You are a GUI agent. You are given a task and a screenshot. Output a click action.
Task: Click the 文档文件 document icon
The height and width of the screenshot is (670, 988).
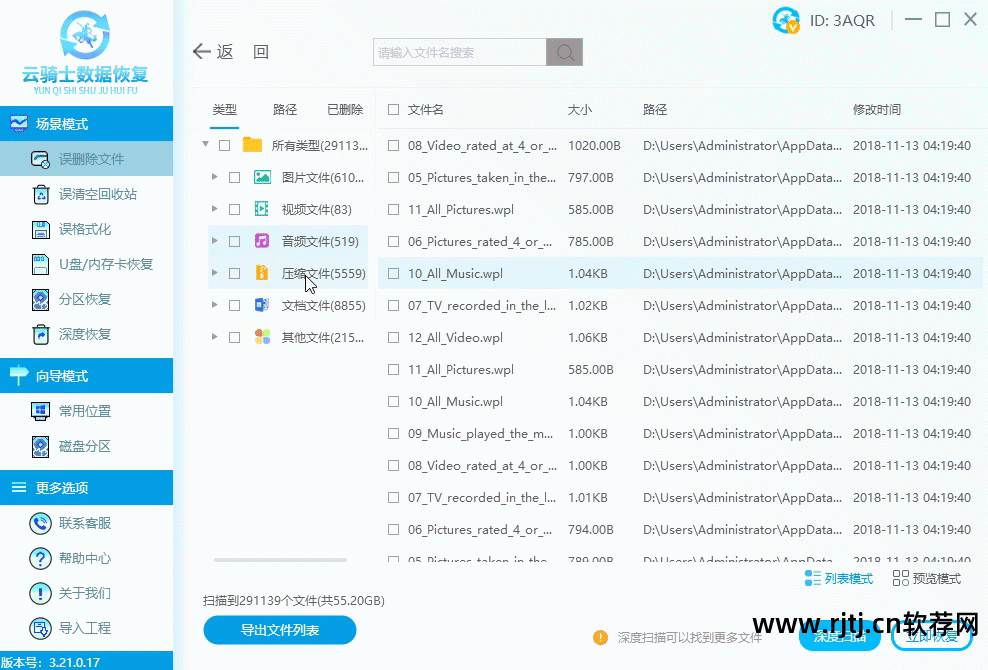261,305
